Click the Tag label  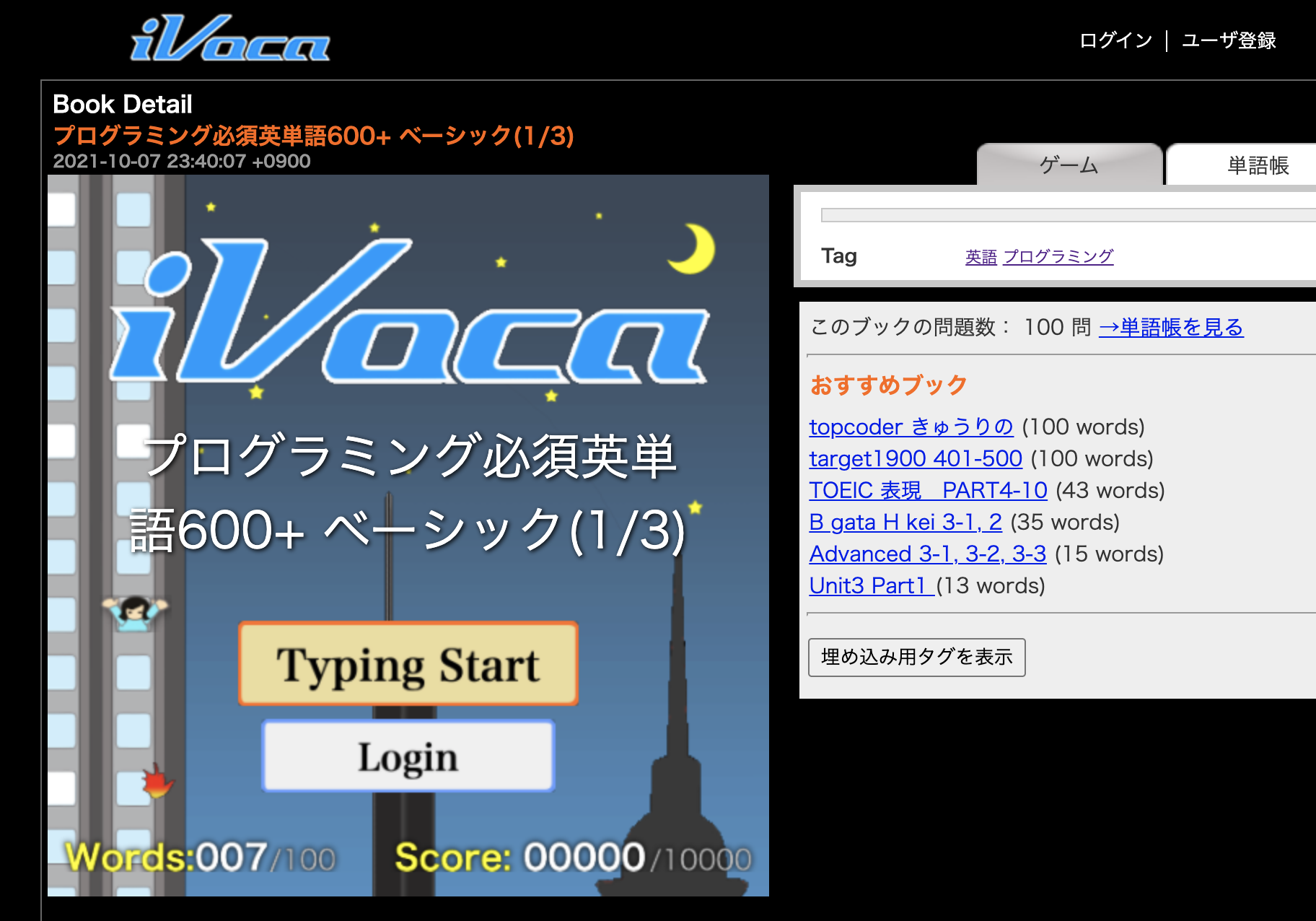click(839, 256)
